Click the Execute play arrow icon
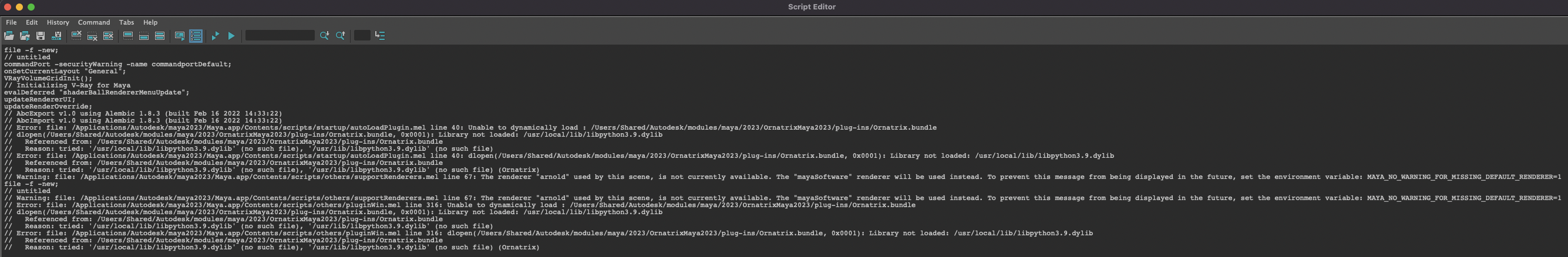 (x=231, y=36)
